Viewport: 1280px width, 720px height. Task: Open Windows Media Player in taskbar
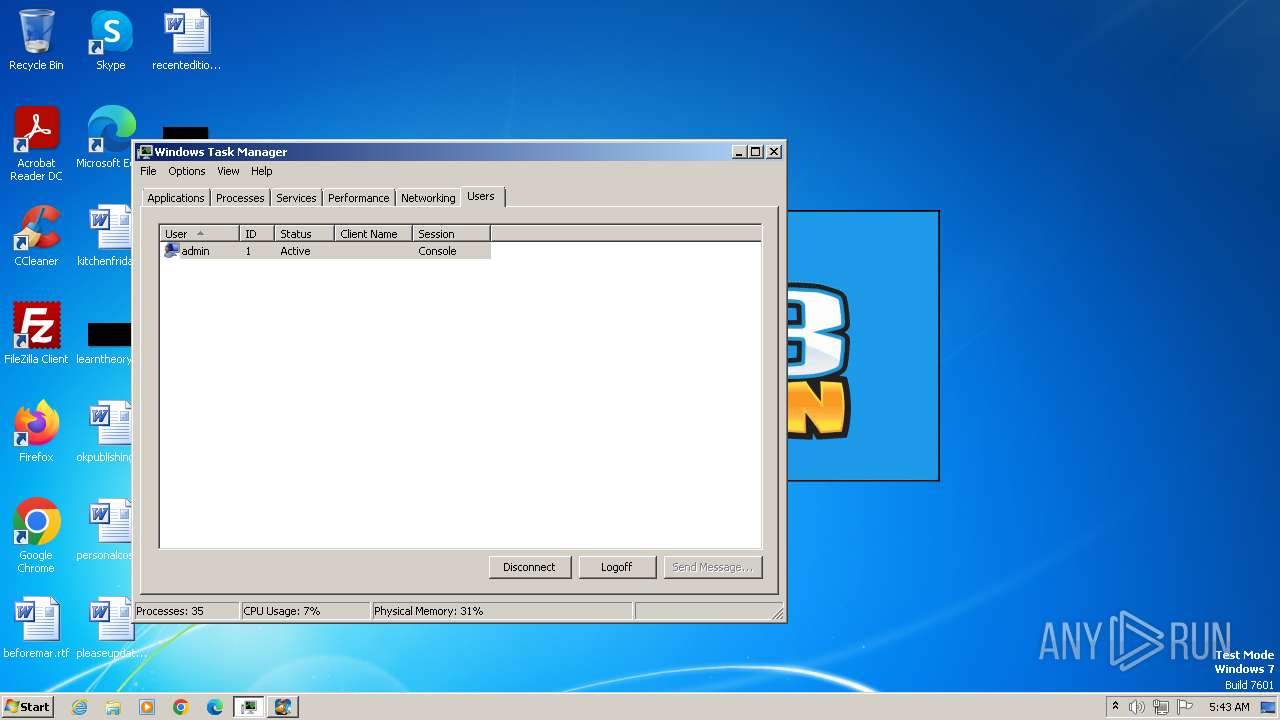pos(147,707)
